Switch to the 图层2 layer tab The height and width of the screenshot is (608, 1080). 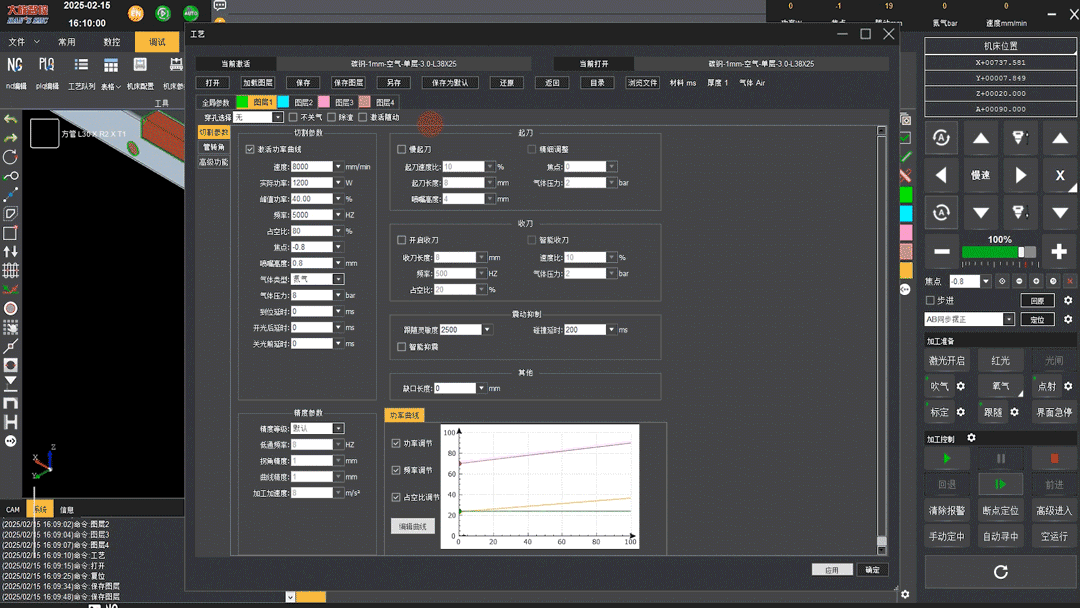tap(296, 102)
